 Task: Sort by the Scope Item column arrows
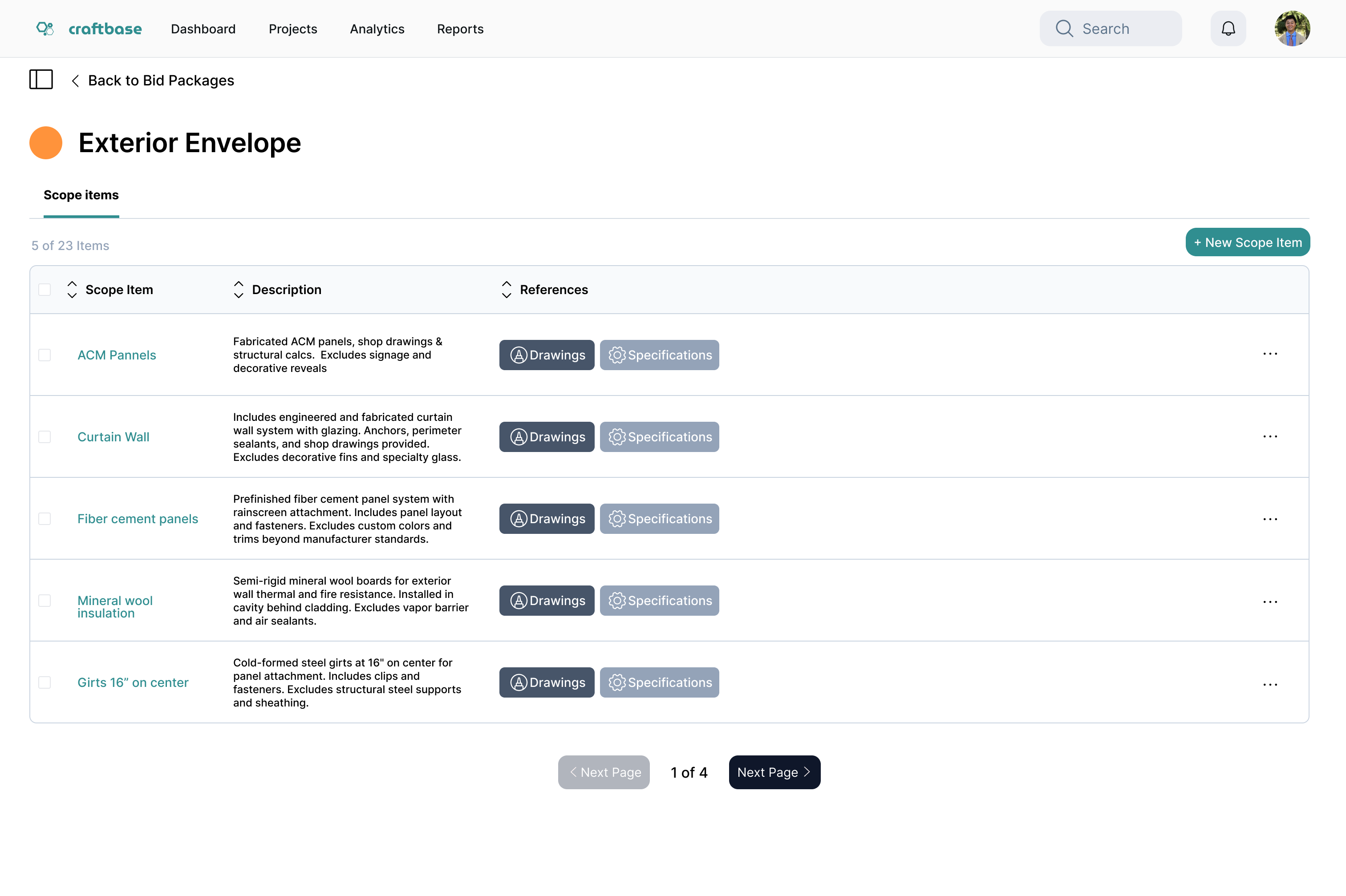point(72,290)
